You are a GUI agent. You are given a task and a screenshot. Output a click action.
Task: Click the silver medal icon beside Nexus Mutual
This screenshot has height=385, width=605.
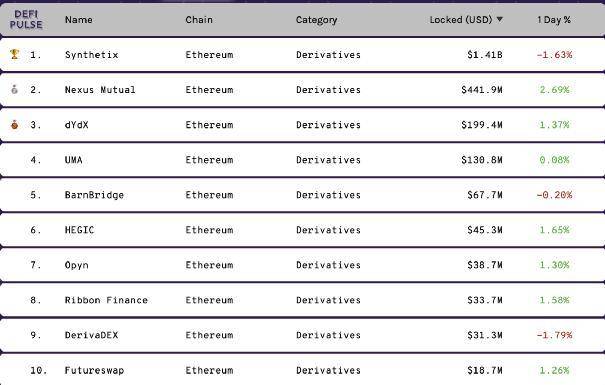[x=15, y=89]
